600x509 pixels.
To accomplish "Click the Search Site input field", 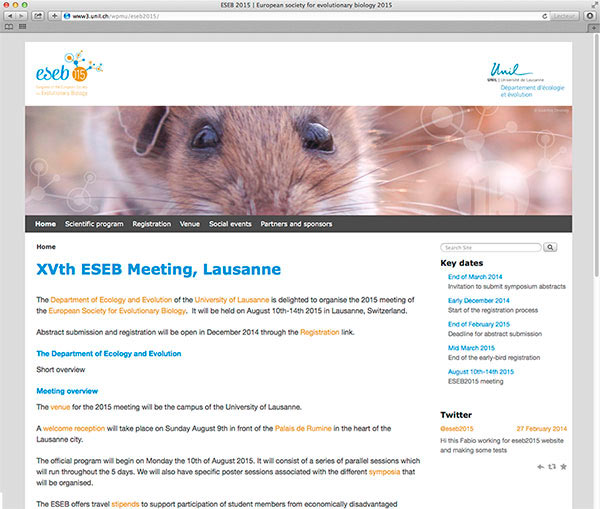I will (491, 247).
